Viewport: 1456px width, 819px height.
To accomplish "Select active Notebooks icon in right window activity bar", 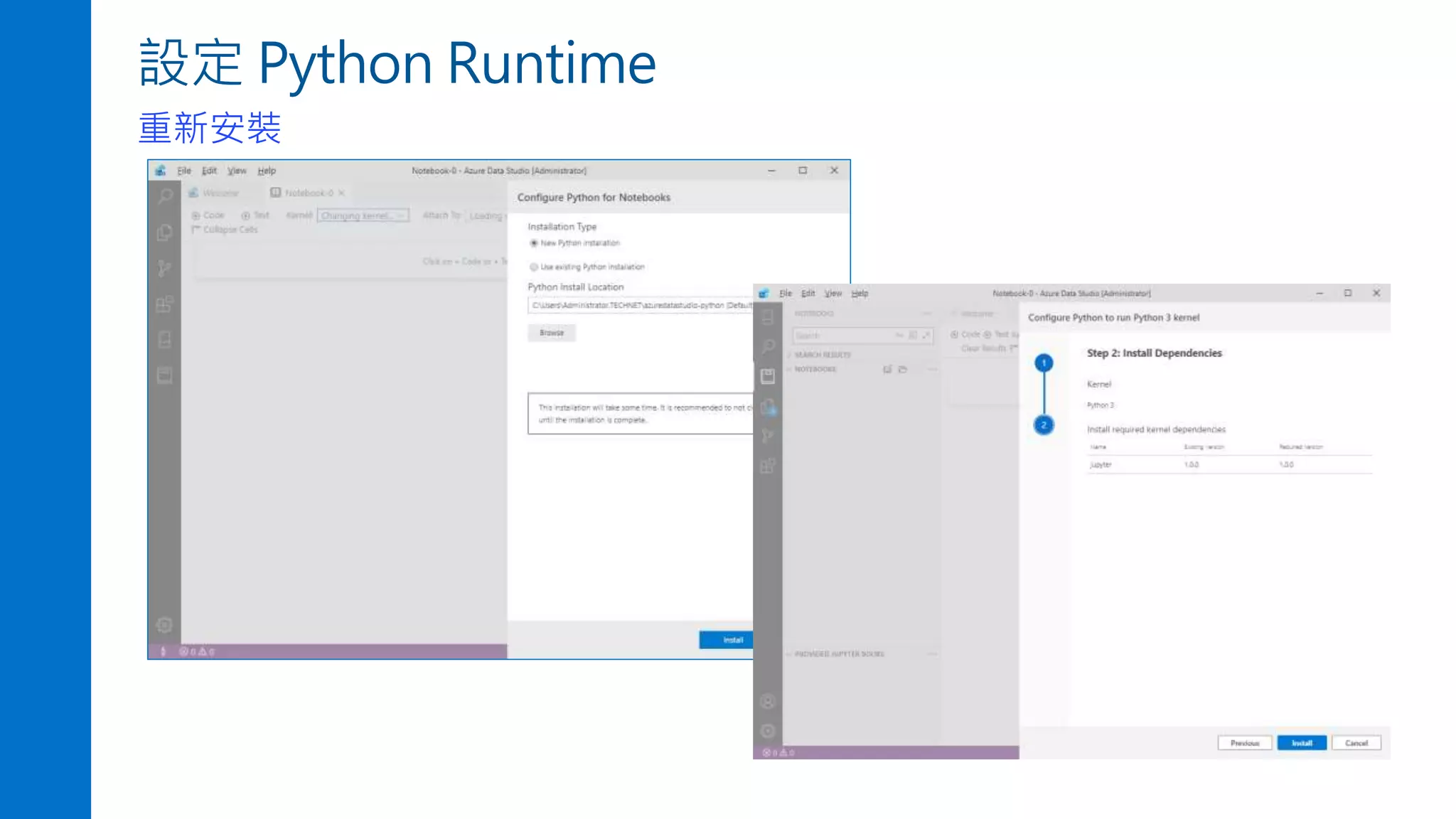I will [x=768, y=376].
